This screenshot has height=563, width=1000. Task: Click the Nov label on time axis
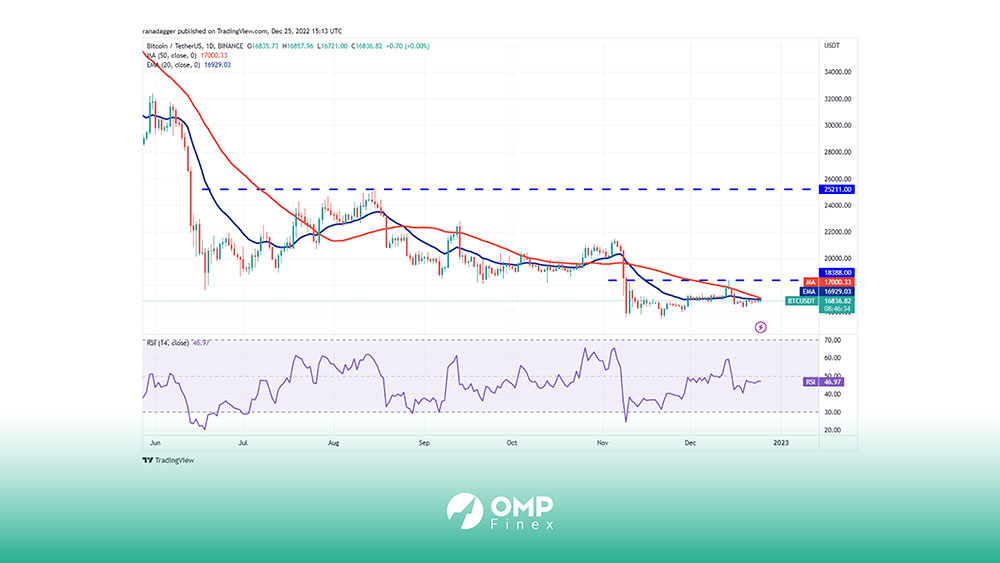[603, 442]
